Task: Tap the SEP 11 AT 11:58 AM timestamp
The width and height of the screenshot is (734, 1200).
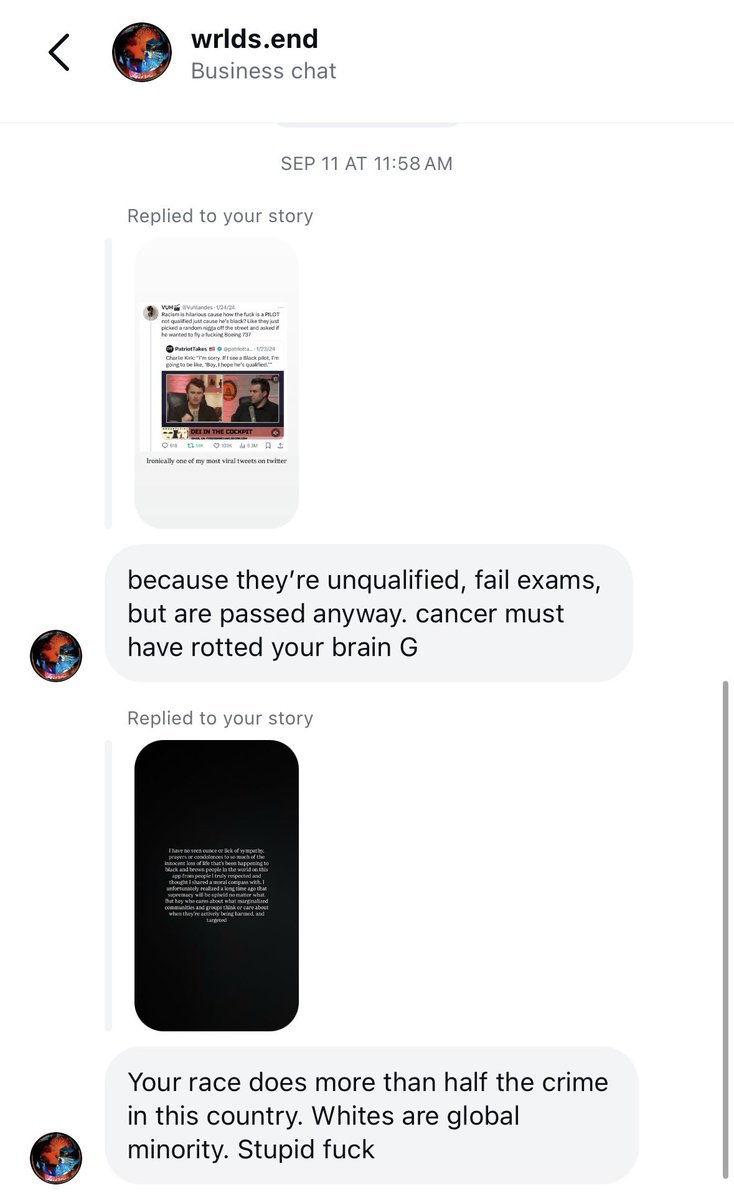Action: (366, 163)
